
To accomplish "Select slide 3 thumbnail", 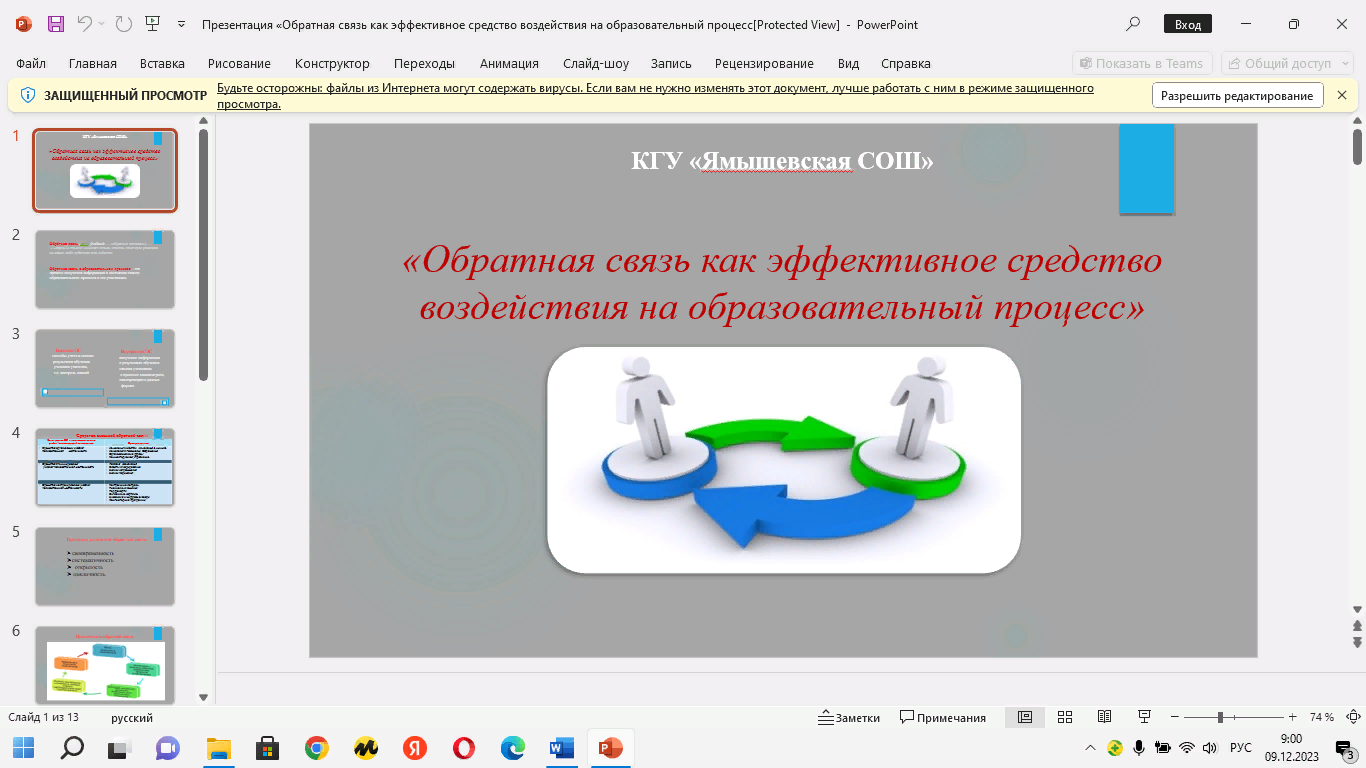I will pyautogui.click(x=105, y=368).
